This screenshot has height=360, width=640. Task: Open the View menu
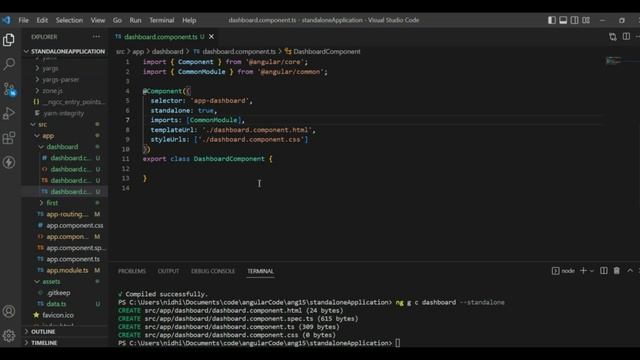click(98, 20)
